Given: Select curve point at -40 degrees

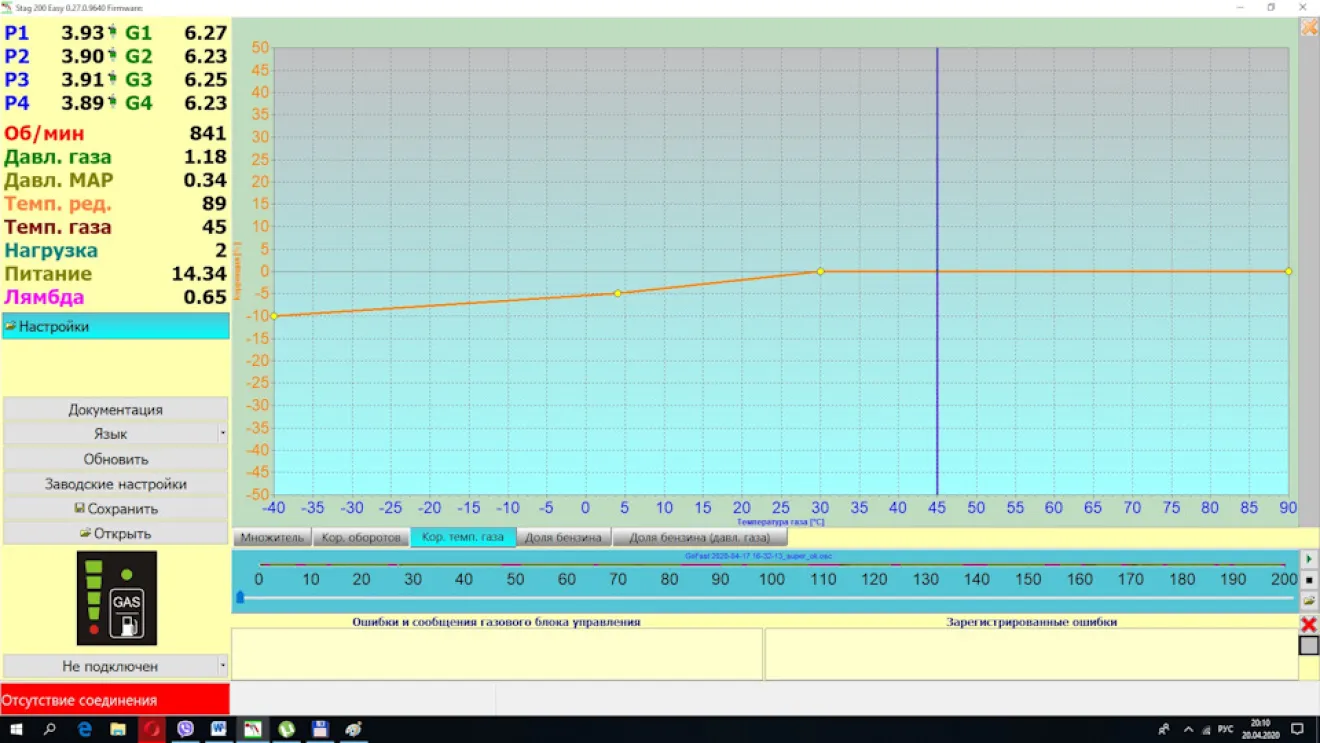Looking at the screenshot, I should [274, 316].
